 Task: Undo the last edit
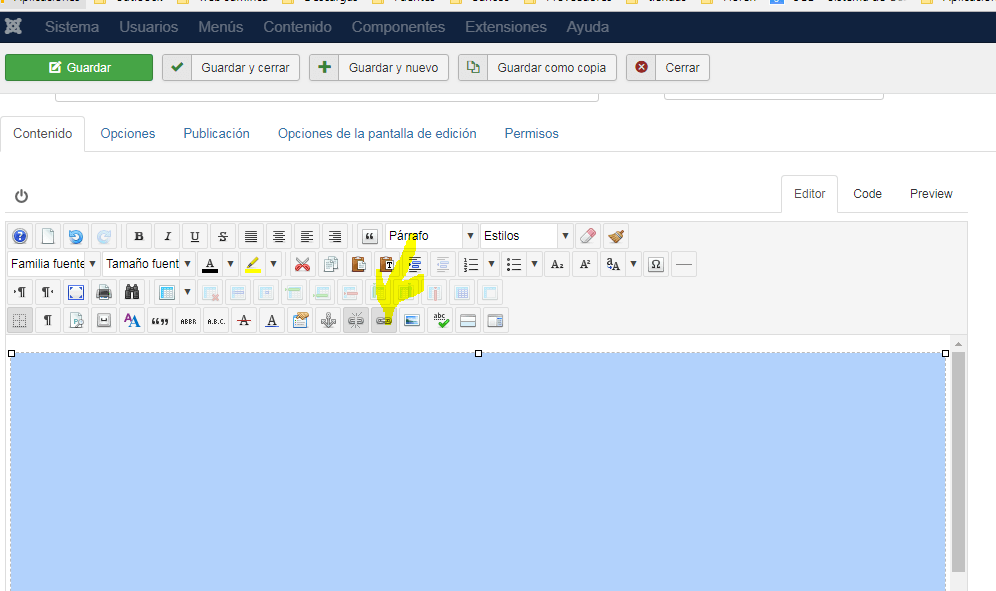point(76,236)
